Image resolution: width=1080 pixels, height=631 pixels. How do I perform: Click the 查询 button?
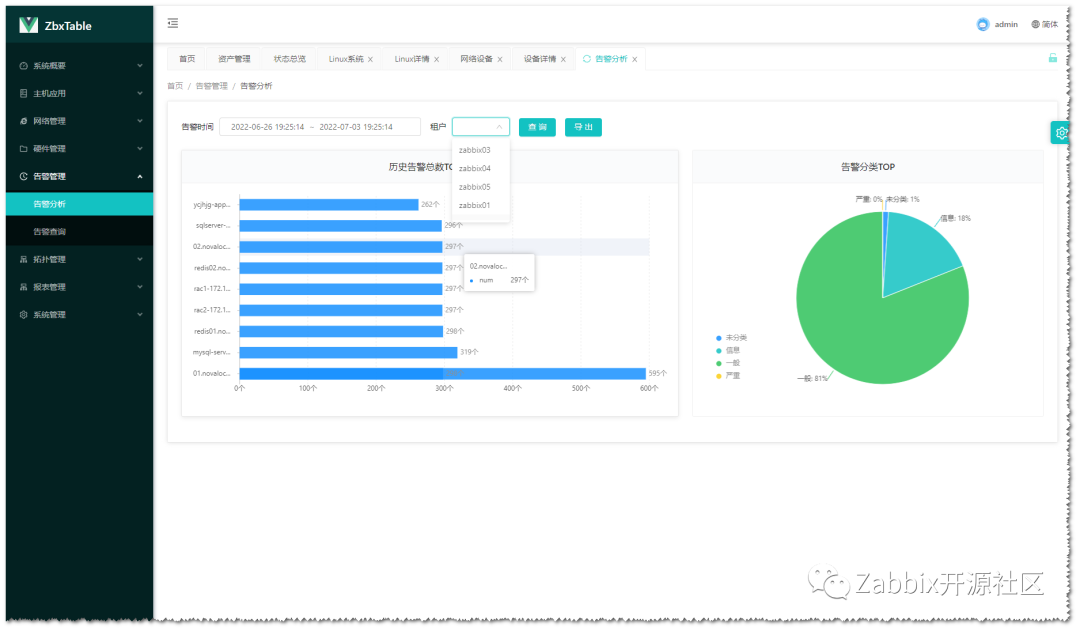click(x=537, y=127)
